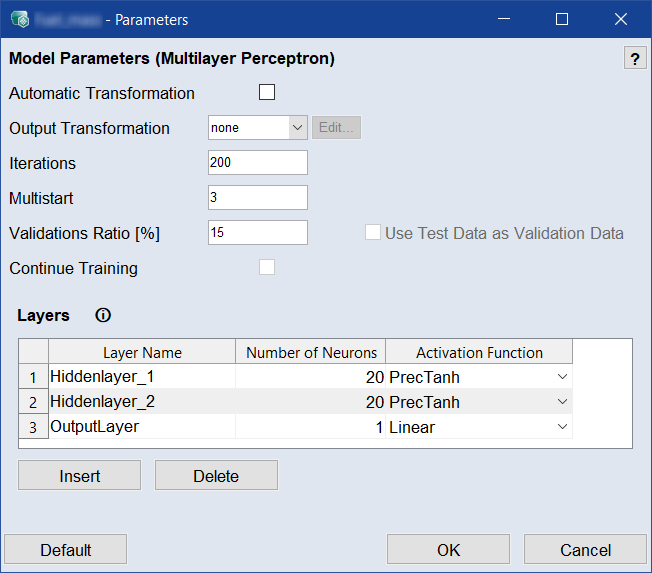Click the Activation Function column header
Image resolution: width=652 pixels, height=573 pixels.
coord(479,352)
